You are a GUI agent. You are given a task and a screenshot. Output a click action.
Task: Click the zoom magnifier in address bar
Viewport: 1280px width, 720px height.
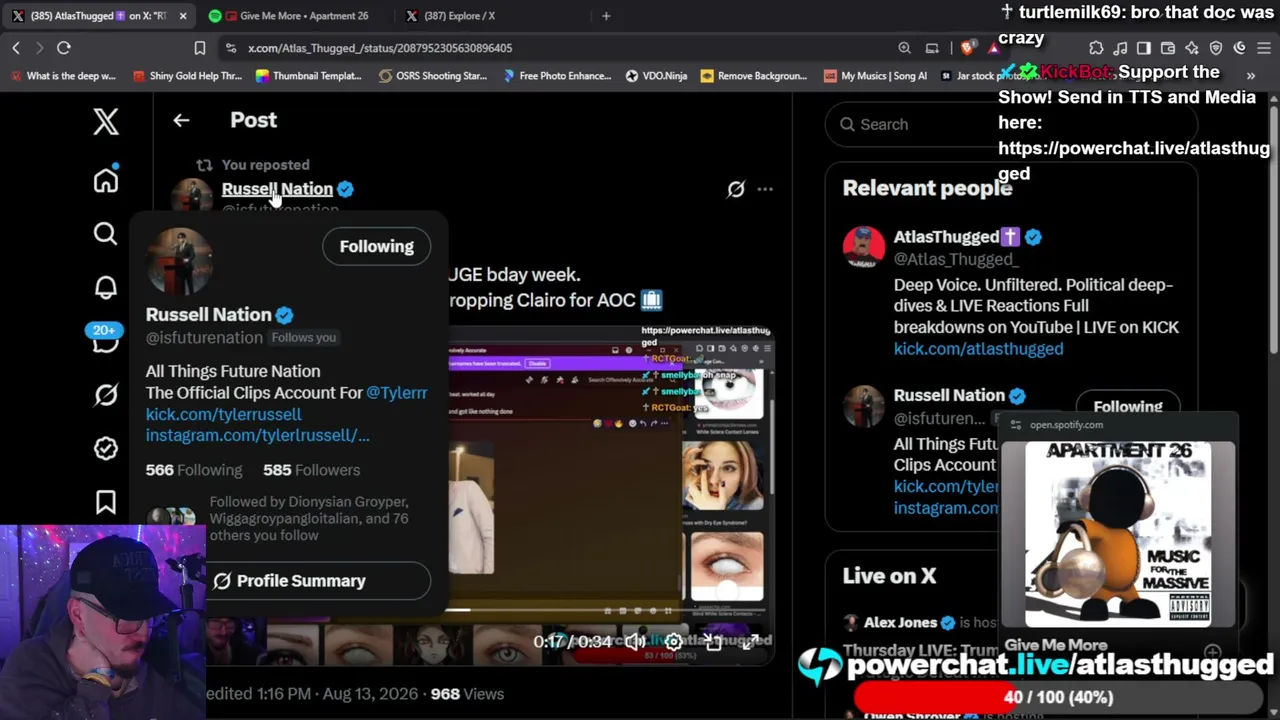click(904, 48)
